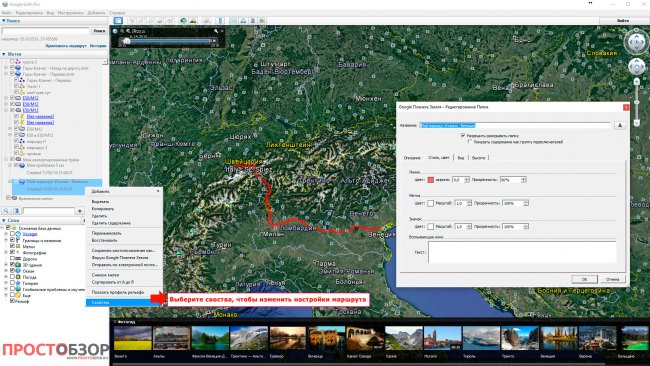Expand the Еще layer node

point(6,295)
